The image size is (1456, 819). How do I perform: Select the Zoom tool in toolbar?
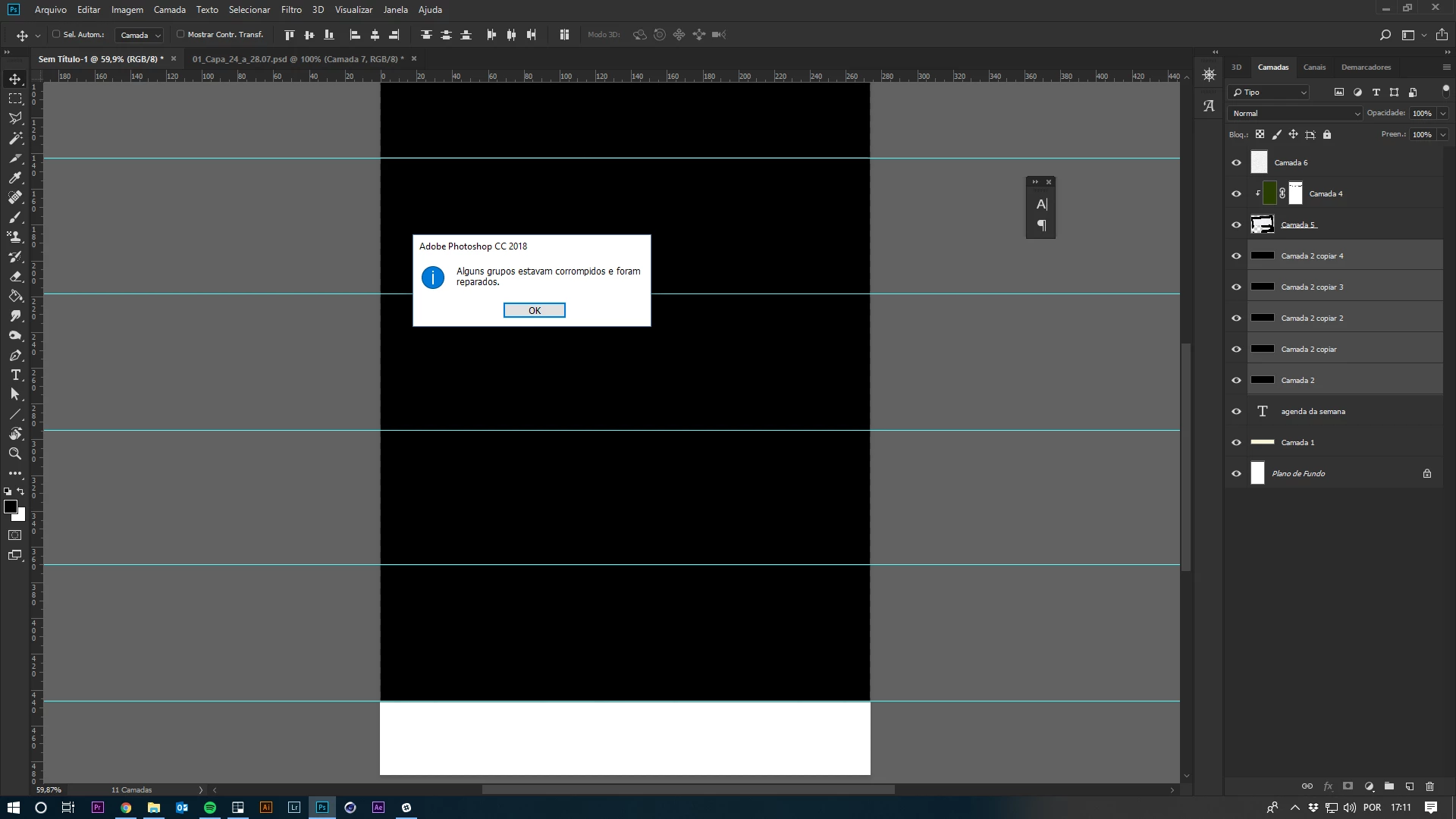tap(15, 453)
